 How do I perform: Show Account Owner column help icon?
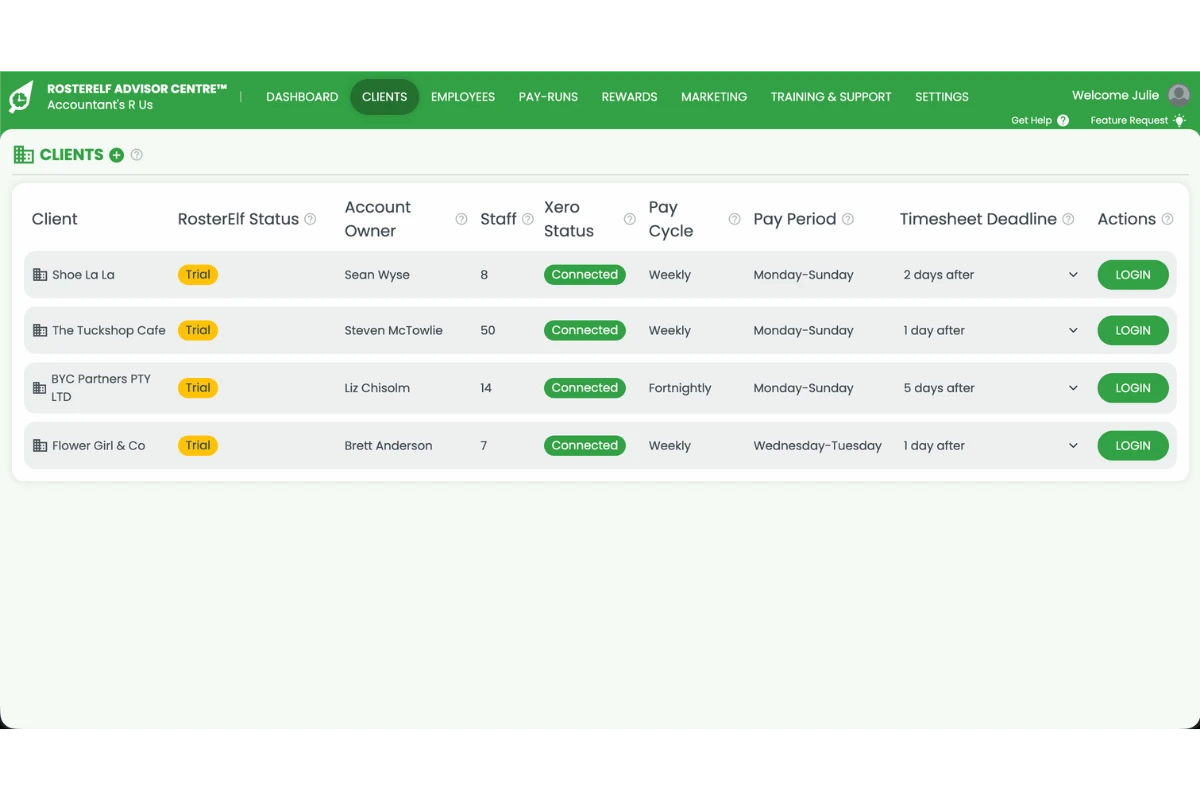[x=461, y=219]
